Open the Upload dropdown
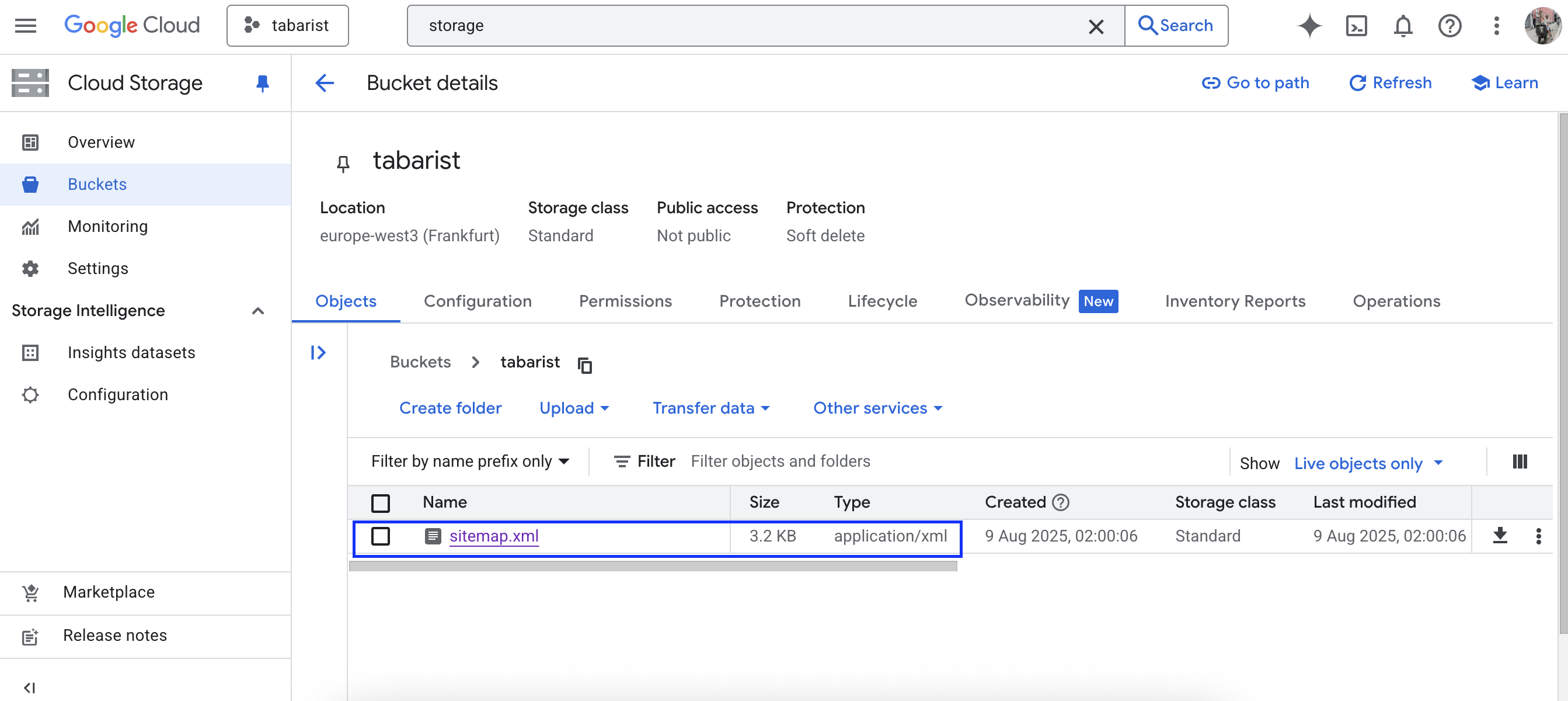The image size is (1568, 701). (x=574, y=408)
